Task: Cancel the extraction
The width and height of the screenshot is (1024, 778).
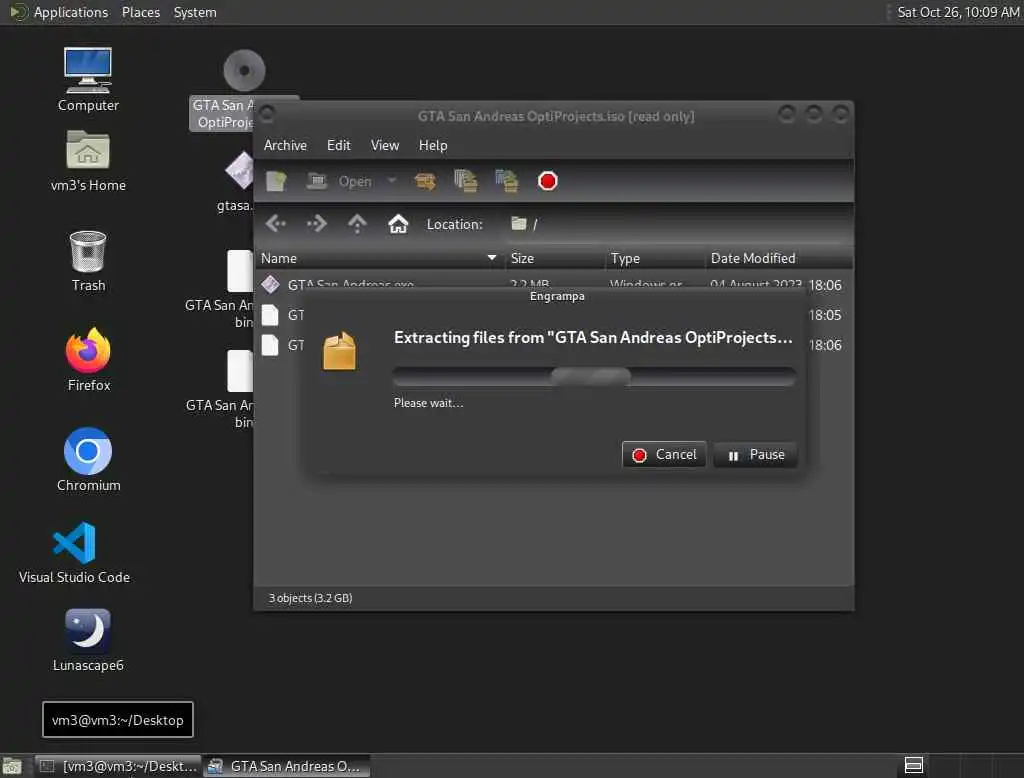Action: 664,455
